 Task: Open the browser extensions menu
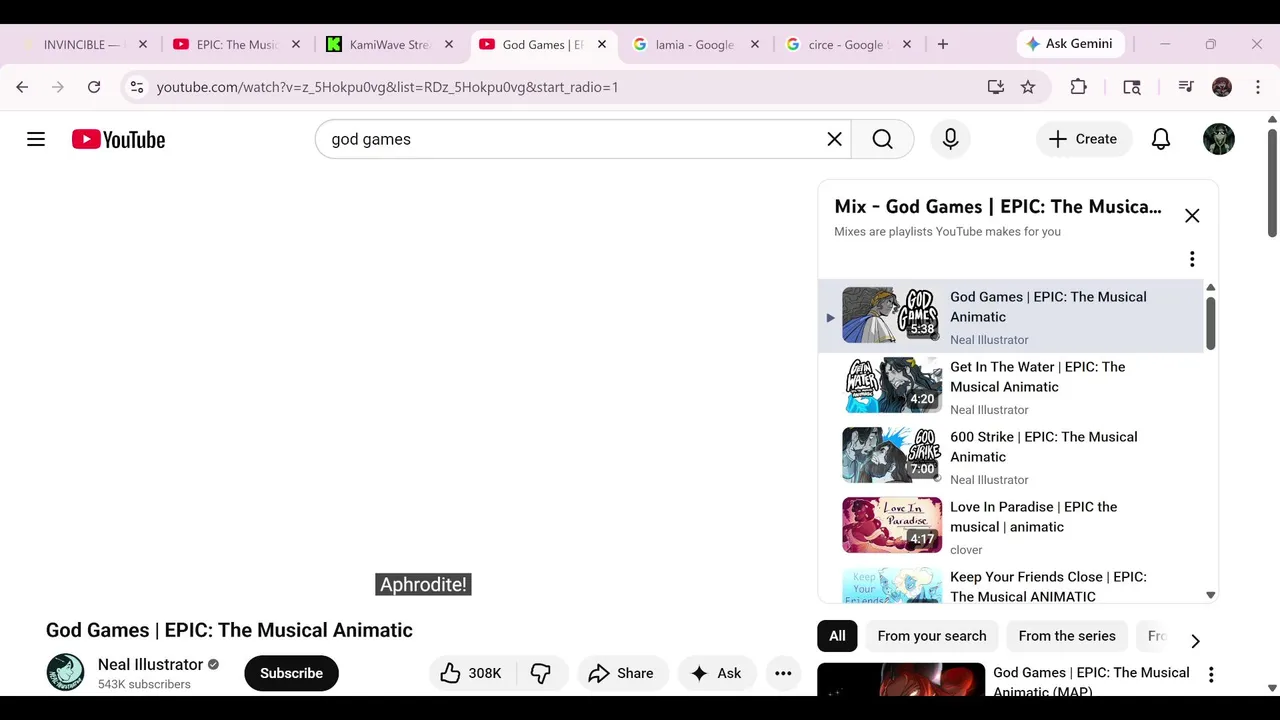tap(1078, 87)
